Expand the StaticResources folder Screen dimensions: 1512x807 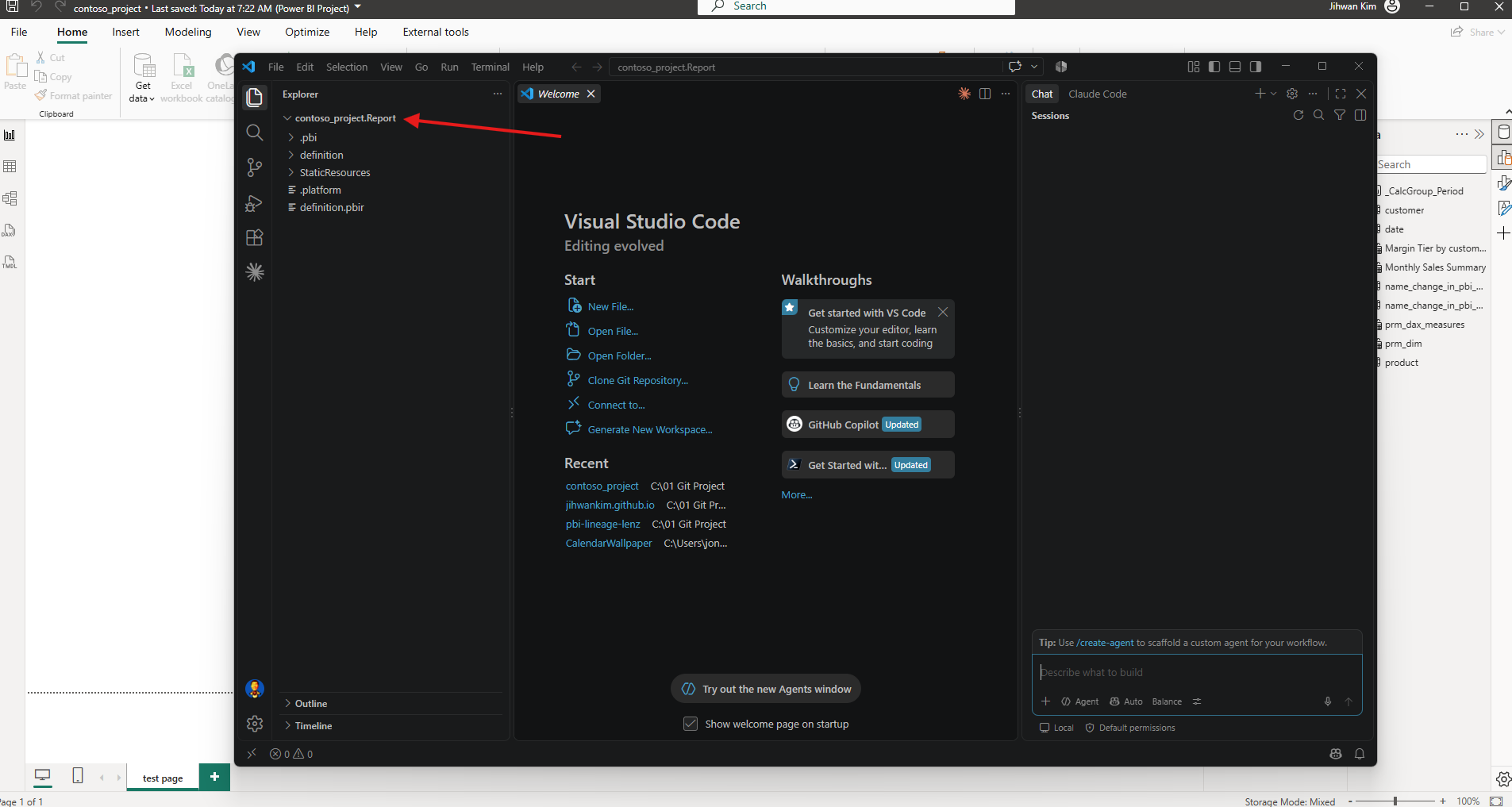(334, 172)
